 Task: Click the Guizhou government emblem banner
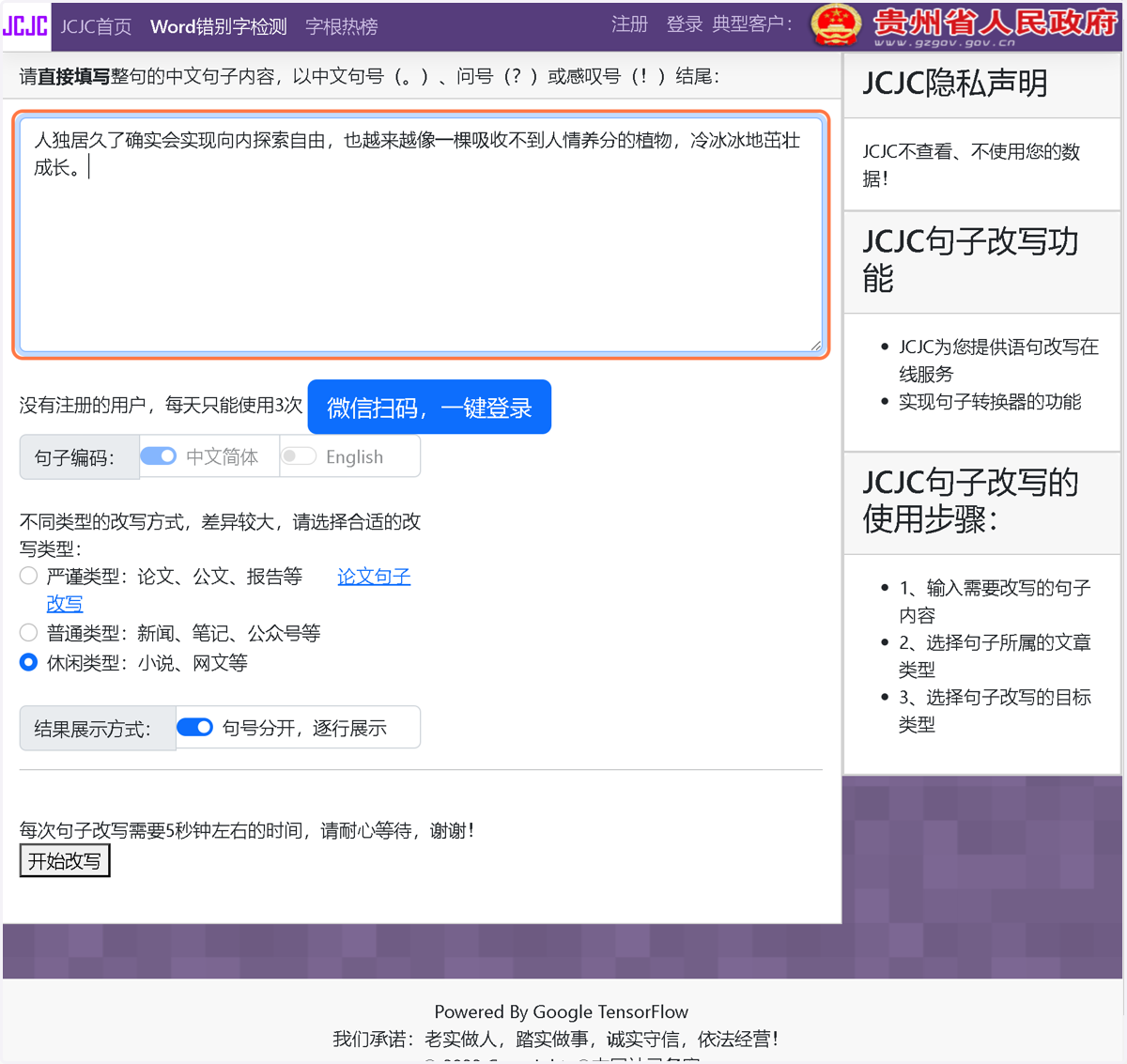tap(965, 25)
